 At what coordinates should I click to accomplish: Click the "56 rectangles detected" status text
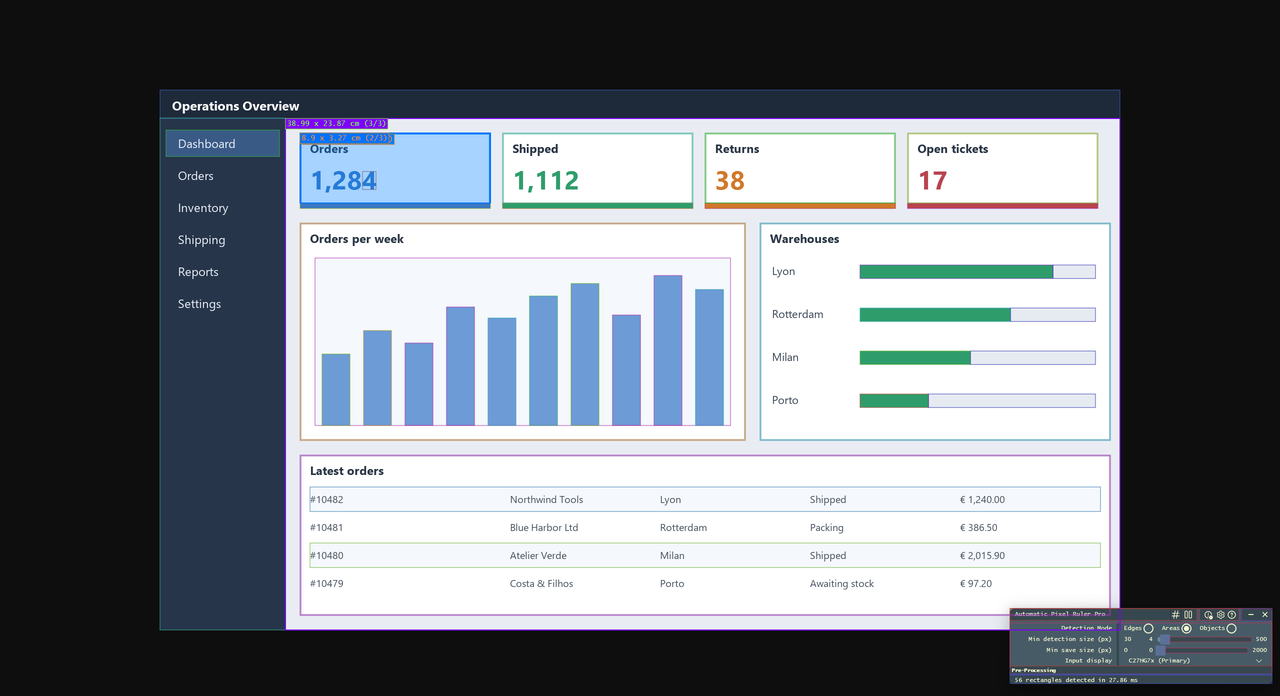[1076, 680]
